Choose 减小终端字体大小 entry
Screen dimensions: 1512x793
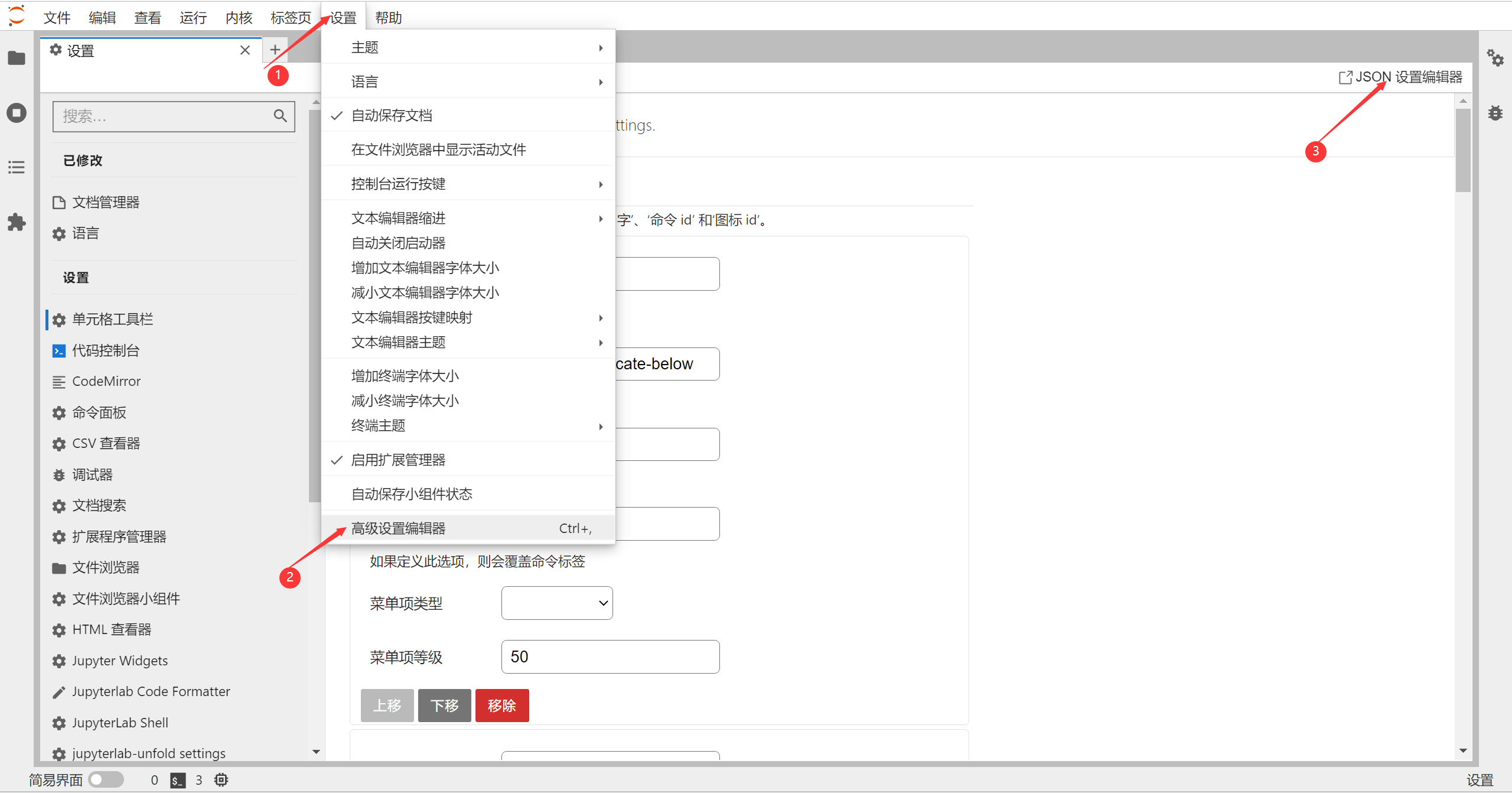pos(468,401)
